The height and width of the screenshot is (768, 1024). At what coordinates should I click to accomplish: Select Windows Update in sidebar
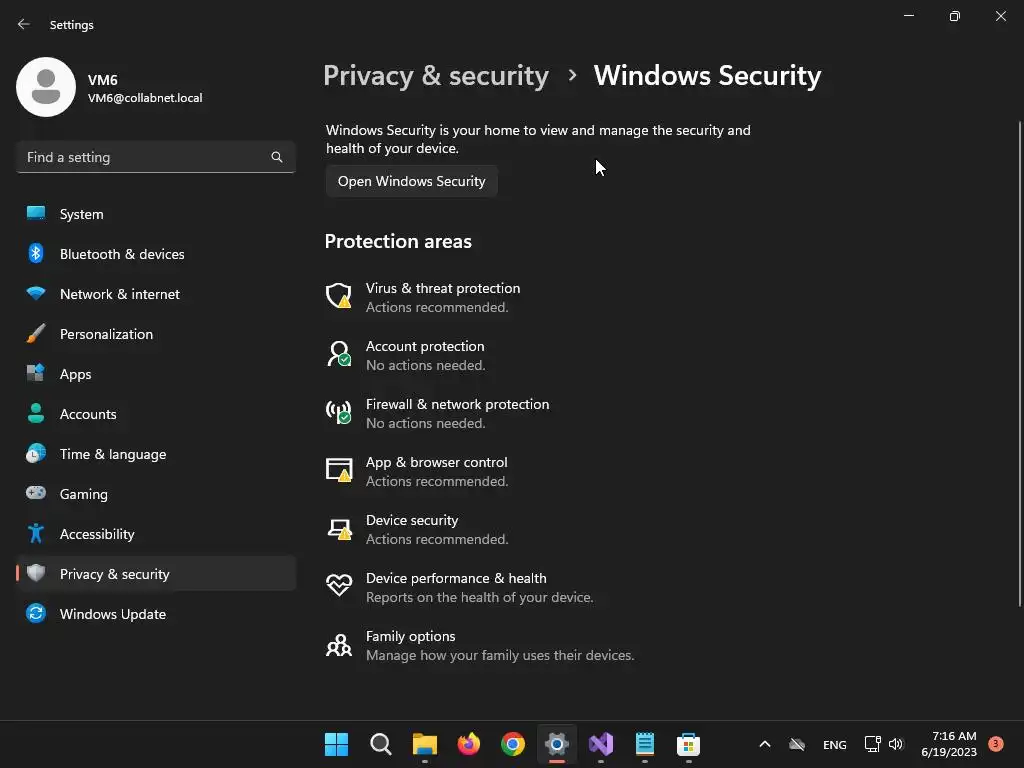(x=155, y=614)
